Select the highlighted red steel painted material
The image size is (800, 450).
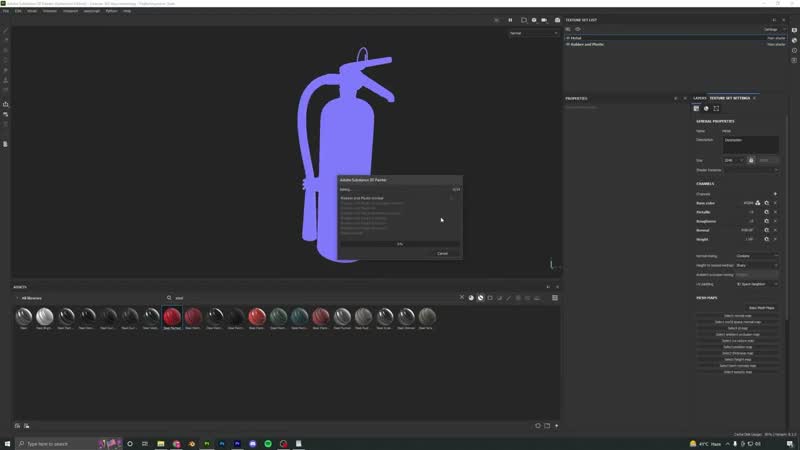[172, 318]
